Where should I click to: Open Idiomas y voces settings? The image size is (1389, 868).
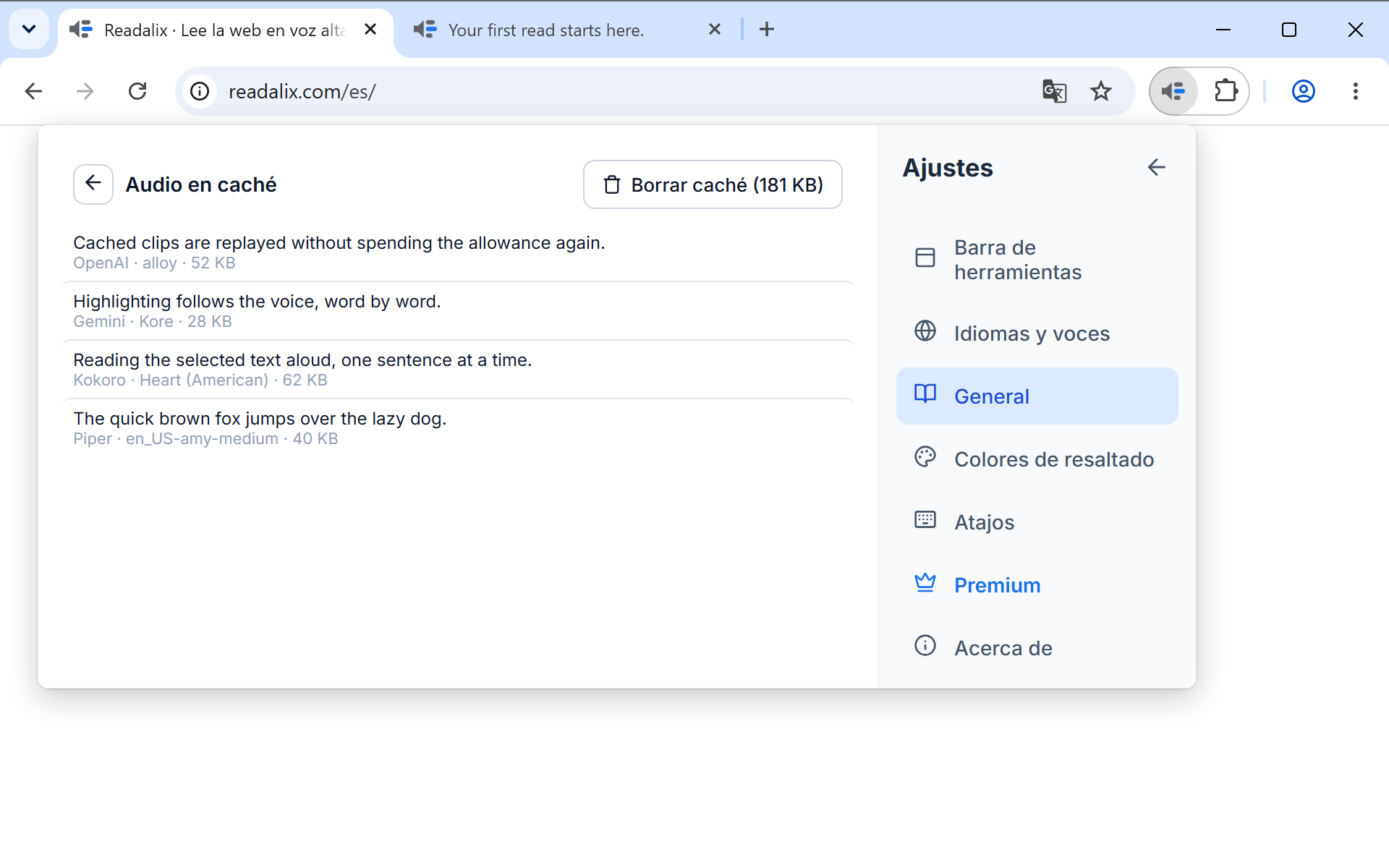coord(1037,333)
